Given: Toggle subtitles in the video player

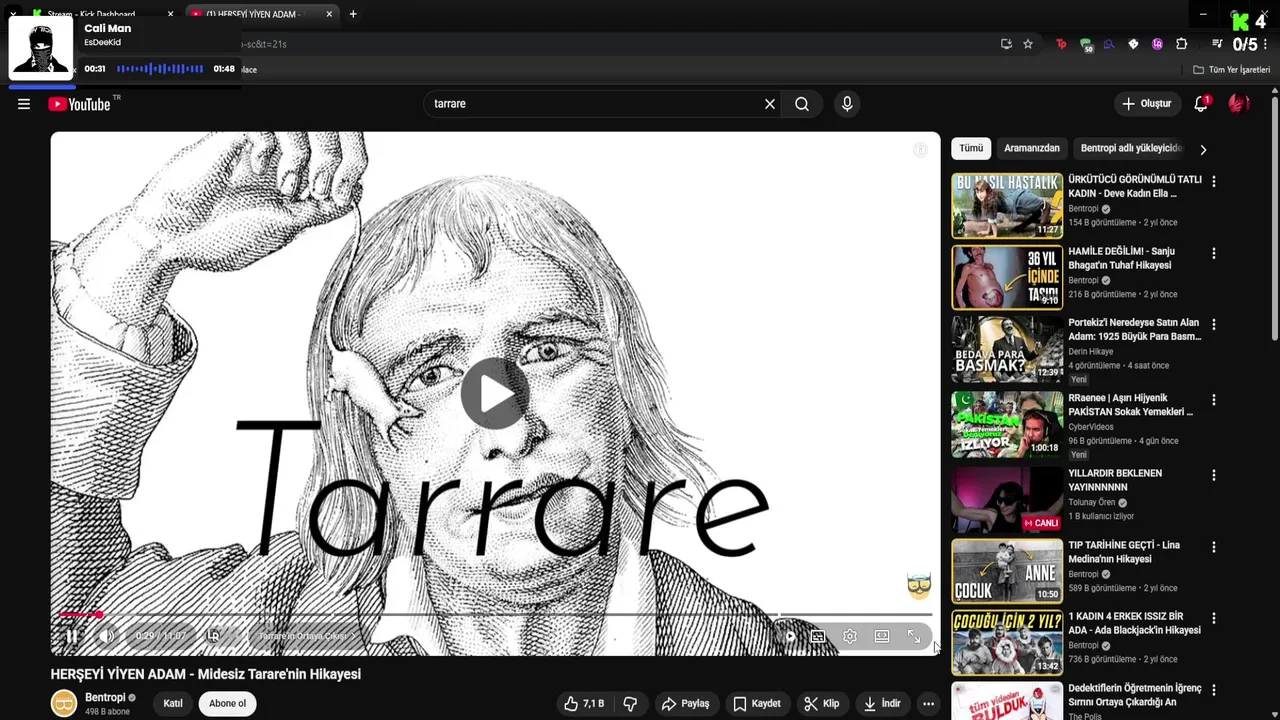Looking at the screenshot, I should coord(818,636).
